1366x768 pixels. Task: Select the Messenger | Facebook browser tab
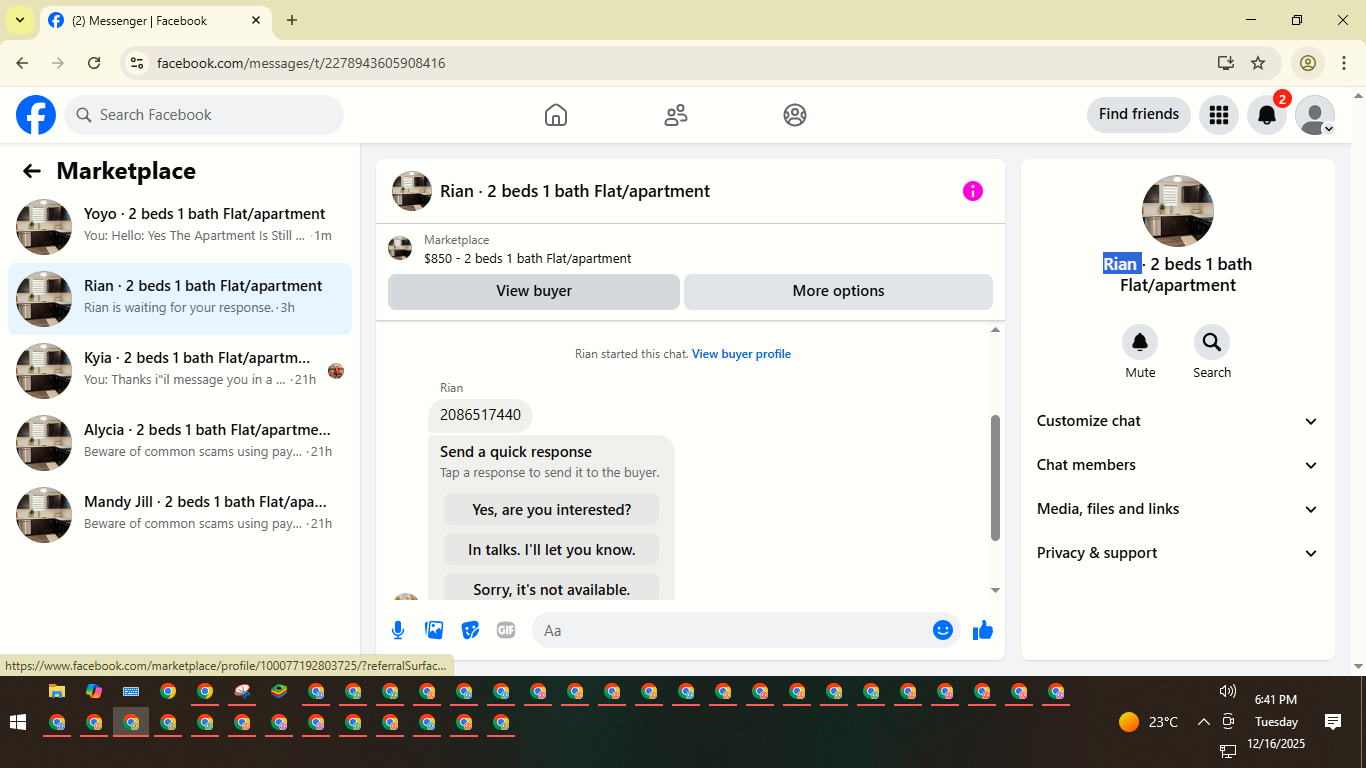[x=156, y=21]
